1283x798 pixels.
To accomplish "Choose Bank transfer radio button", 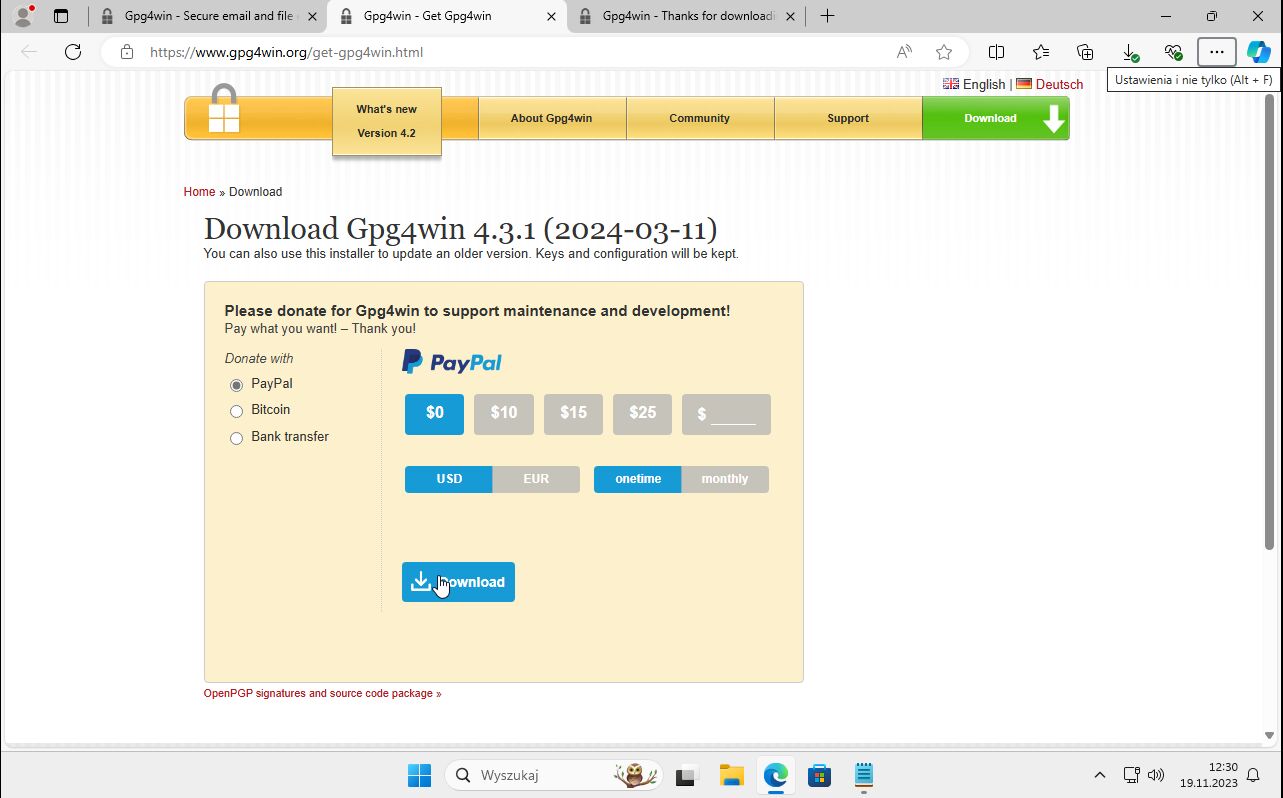I will (237, 438).
